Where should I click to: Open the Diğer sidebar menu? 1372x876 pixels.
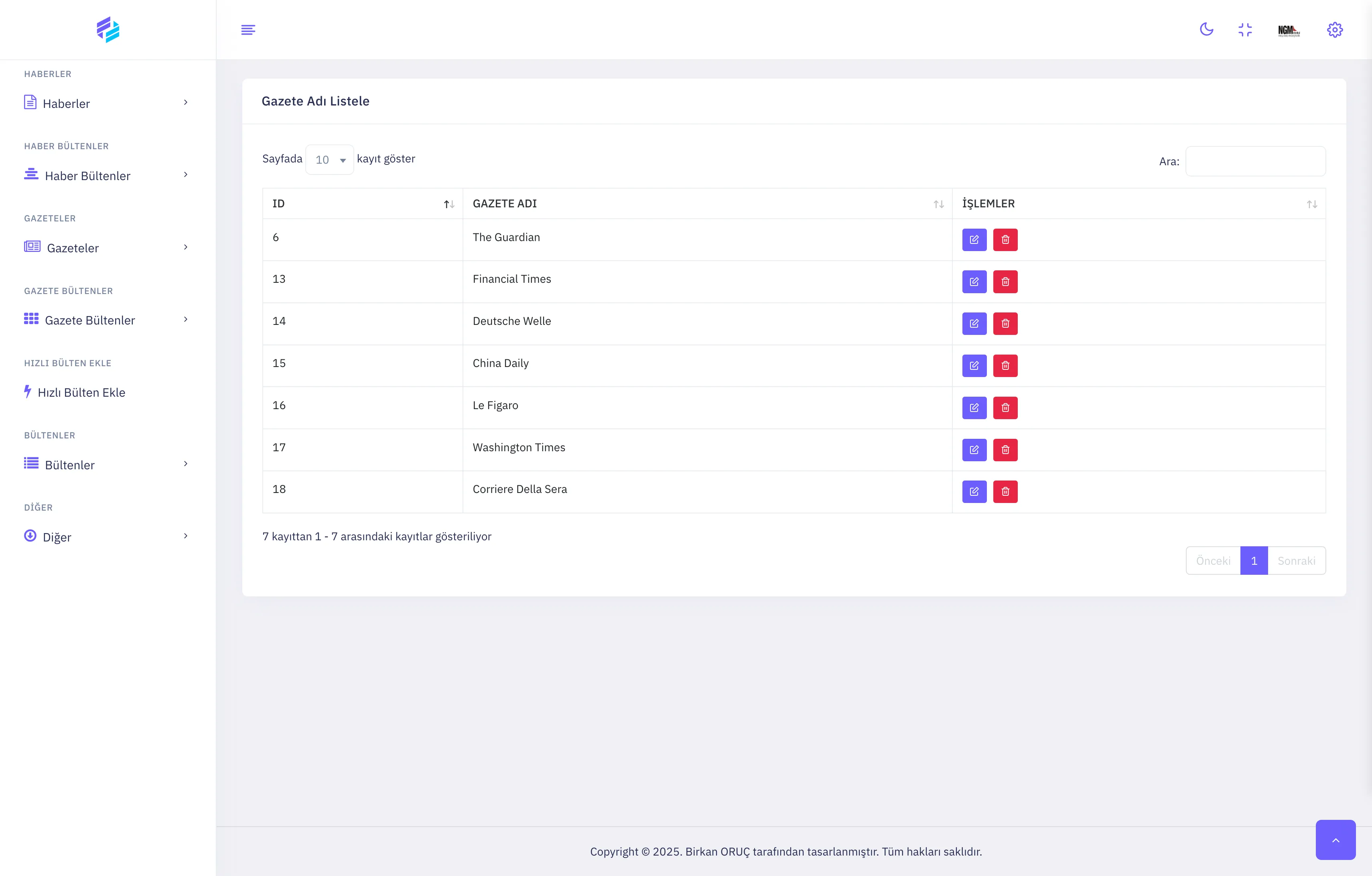point(106,537)
